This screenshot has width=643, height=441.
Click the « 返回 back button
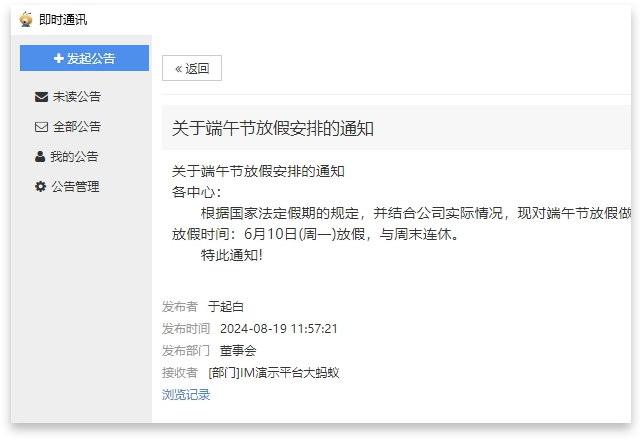coord(192,68)
